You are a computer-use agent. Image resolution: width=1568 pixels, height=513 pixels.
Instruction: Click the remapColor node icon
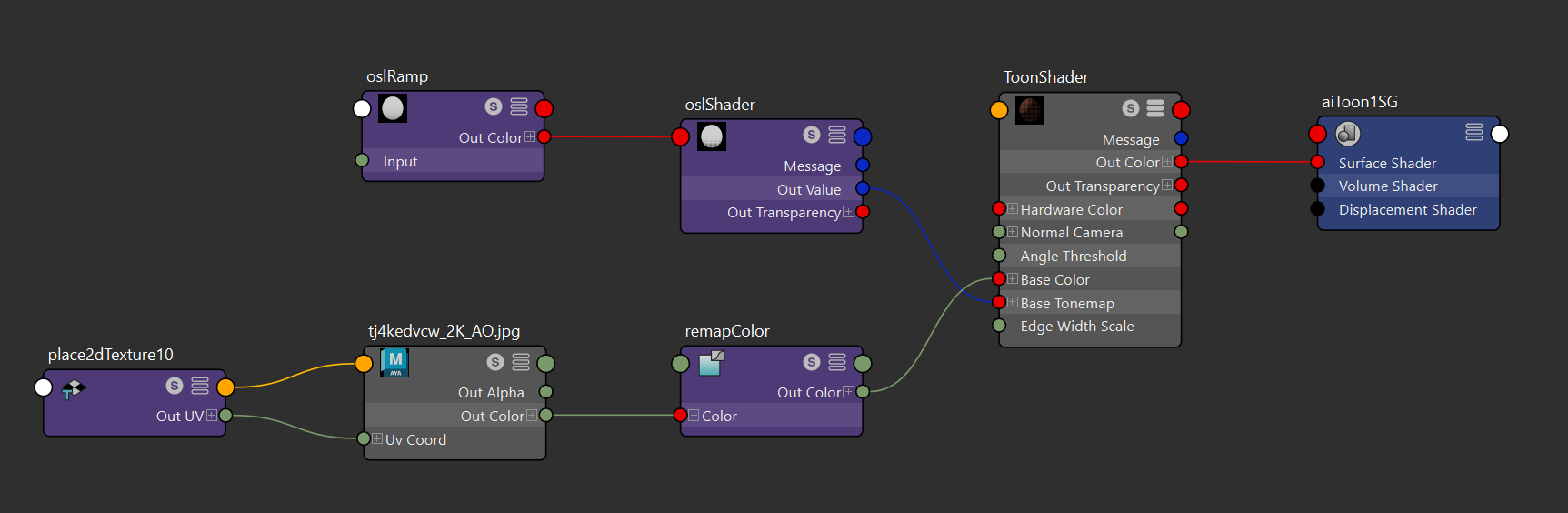pos(712,363)
